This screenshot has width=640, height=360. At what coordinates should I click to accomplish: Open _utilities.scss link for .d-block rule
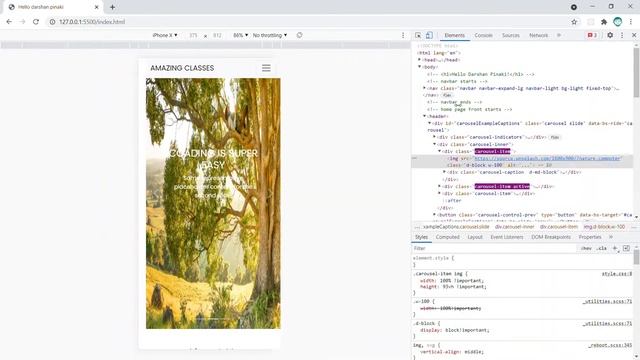click(607, 324)
